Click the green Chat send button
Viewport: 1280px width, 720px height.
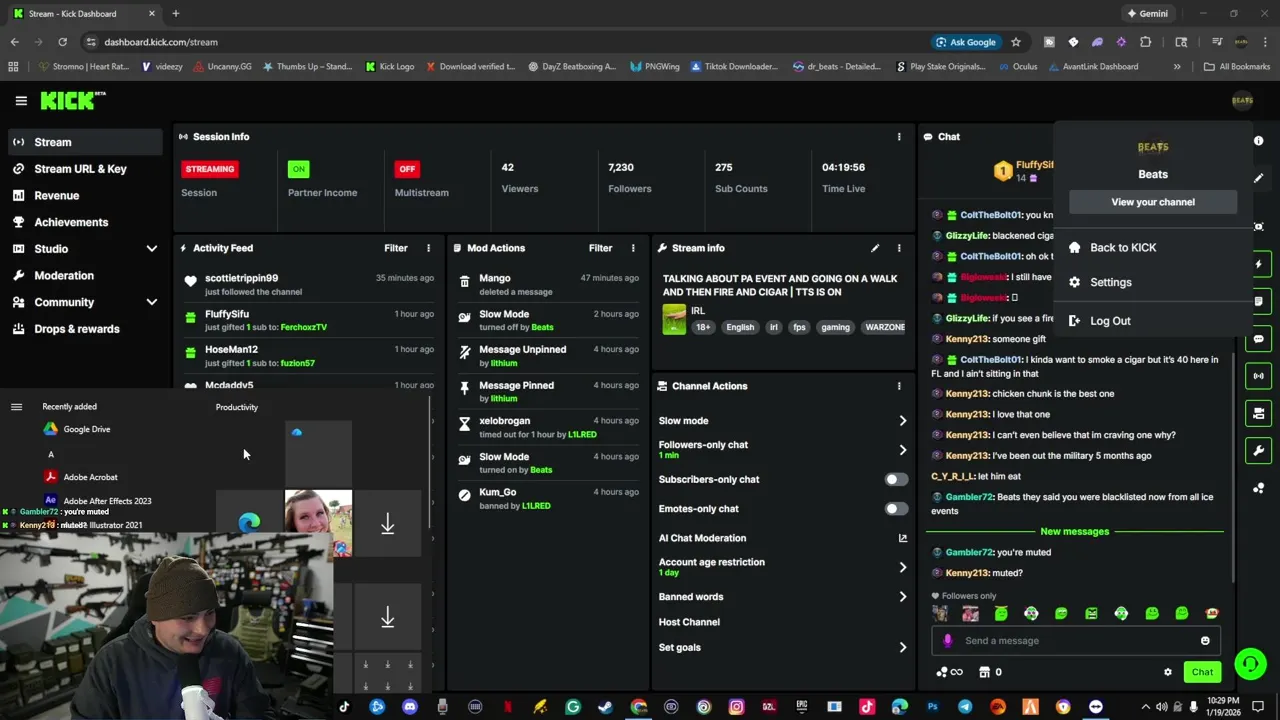click(1202, 672)
